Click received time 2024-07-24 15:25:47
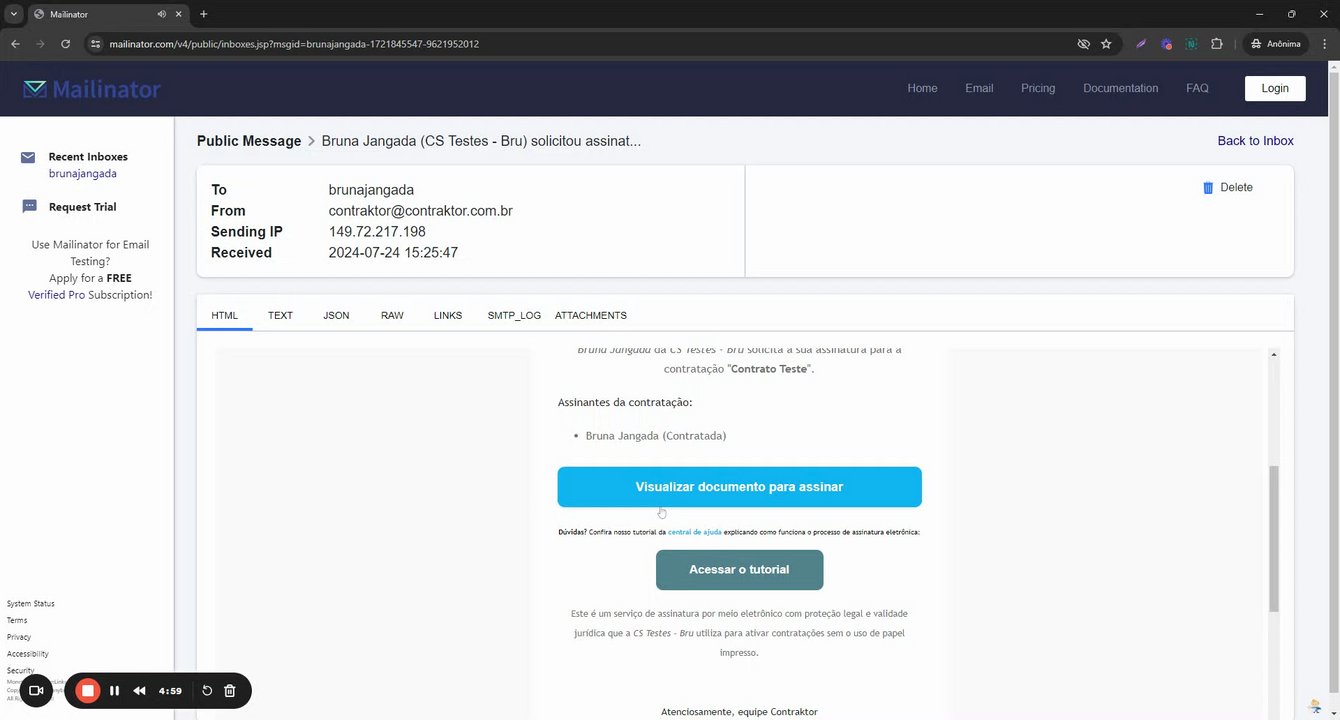 tap(393, 253)
